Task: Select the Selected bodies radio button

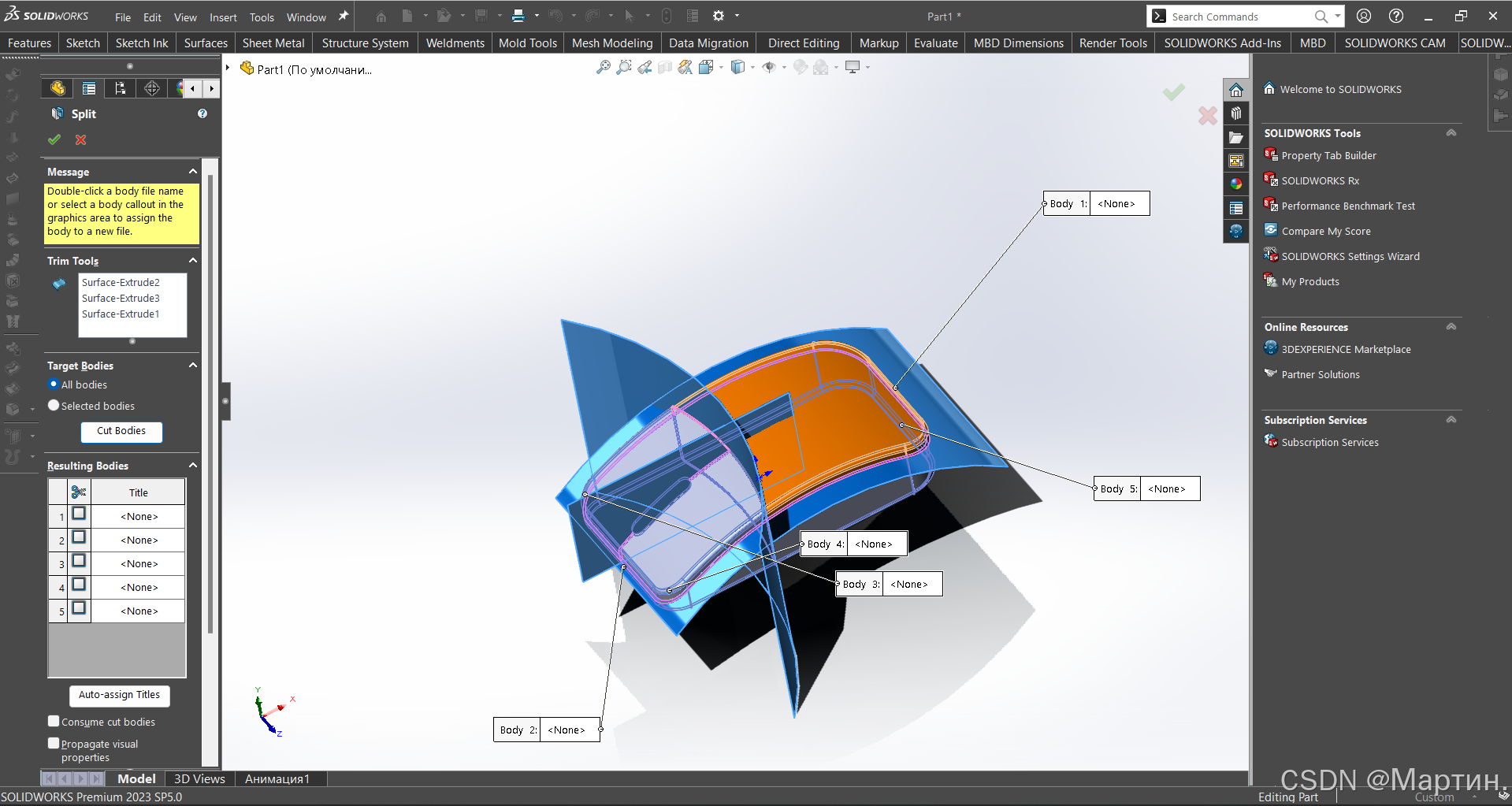Action: [54, 405]
